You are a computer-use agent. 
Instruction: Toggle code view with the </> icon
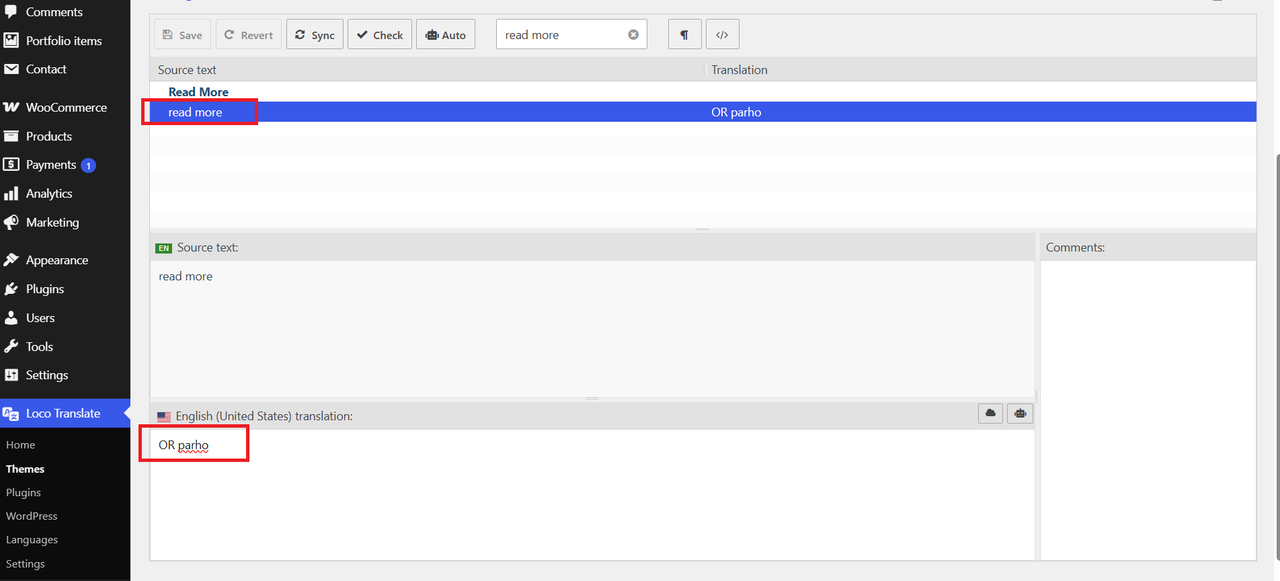722,35
